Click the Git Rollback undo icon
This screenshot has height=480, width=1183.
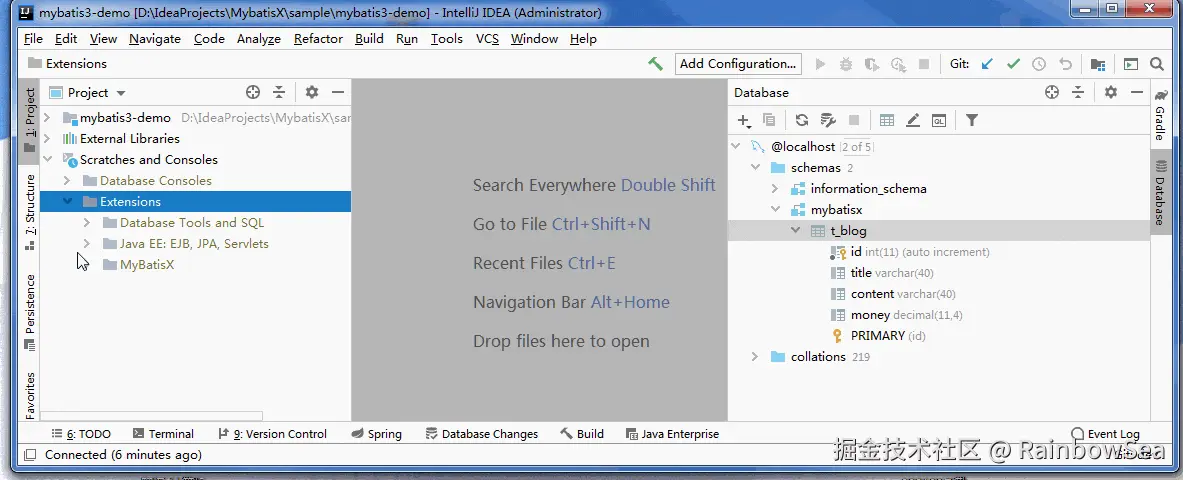pyautogui.click(x=1065, y=64)
